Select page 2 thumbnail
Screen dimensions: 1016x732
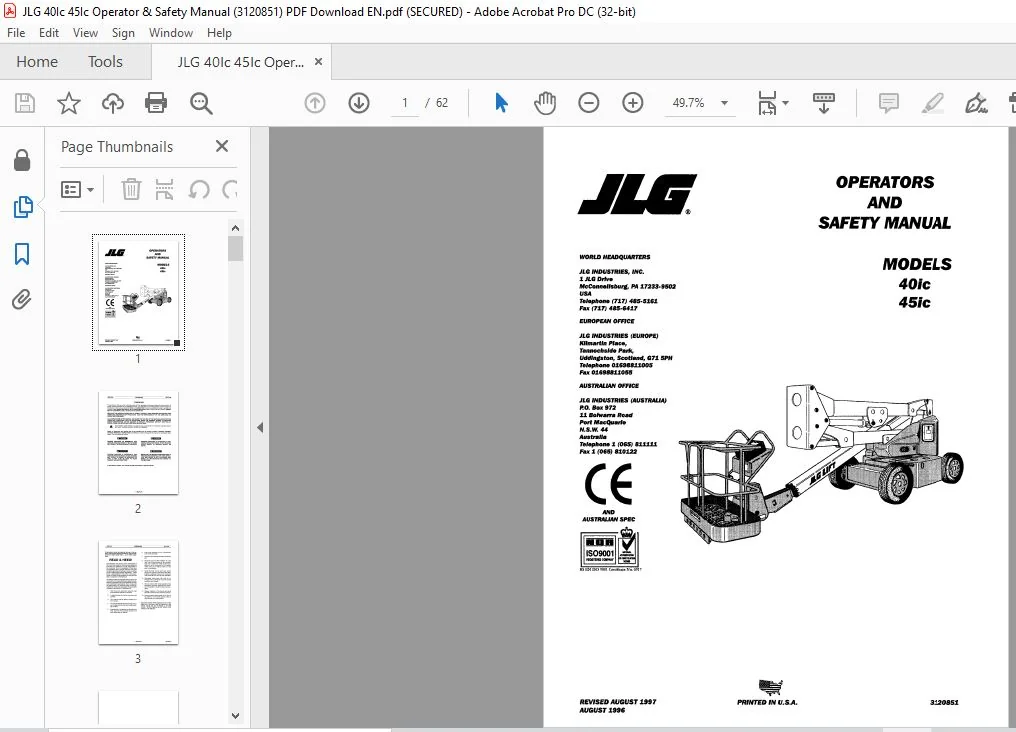click(138, 443)
